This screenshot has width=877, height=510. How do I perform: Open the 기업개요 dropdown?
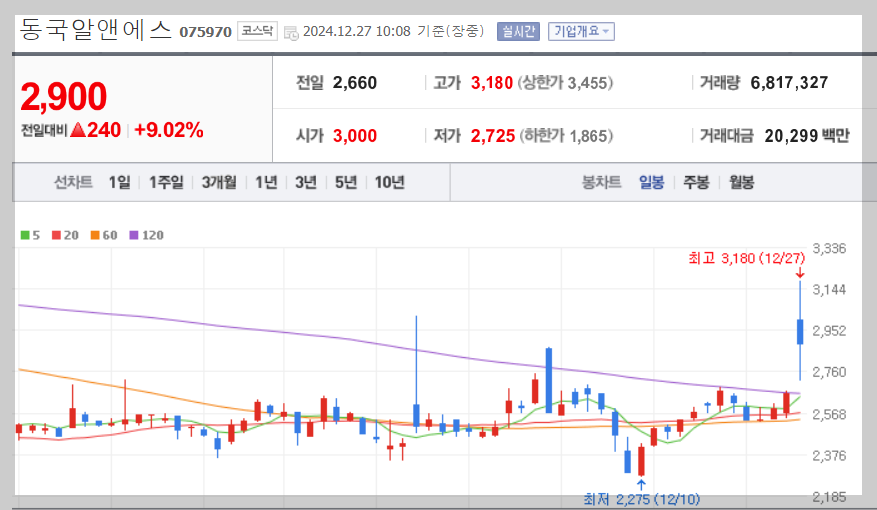581,31
